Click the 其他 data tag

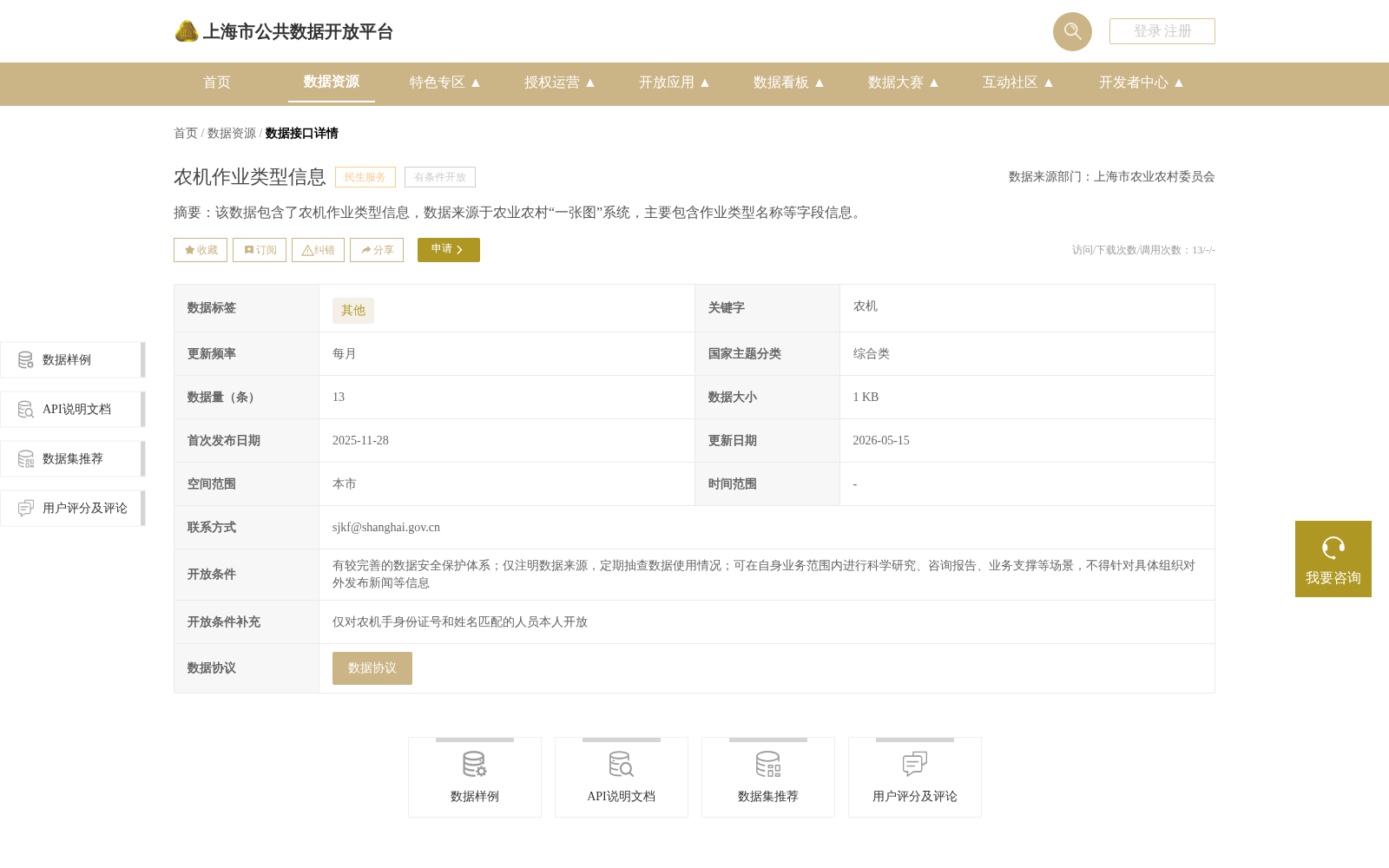pos(353,311)
